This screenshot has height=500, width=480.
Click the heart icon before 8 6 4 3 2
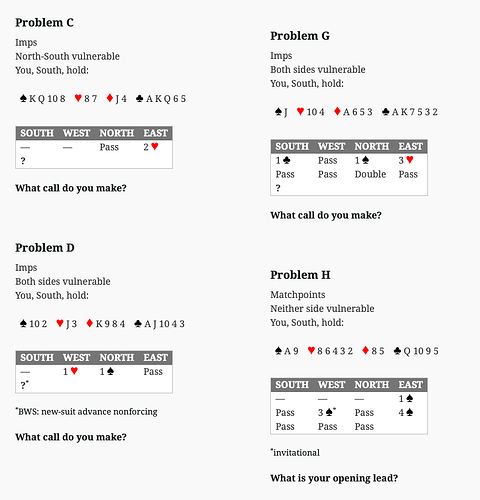pos(311,350)
